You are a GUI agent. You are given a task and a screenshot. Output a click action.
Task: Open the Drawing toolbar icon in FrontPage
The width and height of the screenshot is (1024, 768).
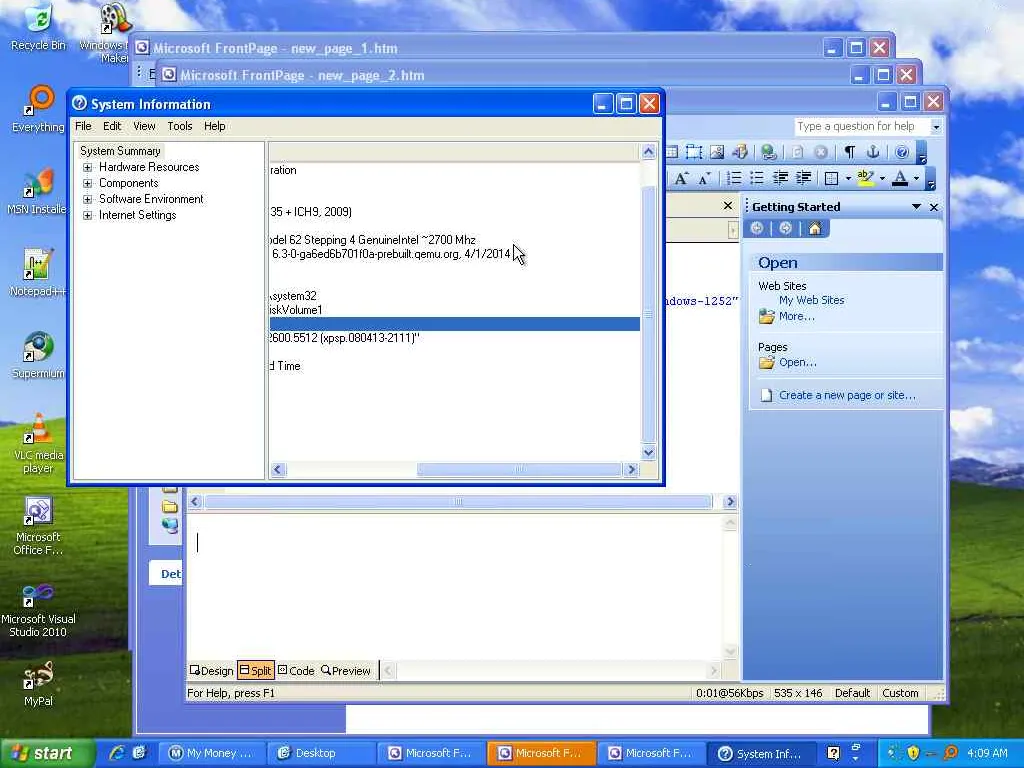(x=740, y=152)
